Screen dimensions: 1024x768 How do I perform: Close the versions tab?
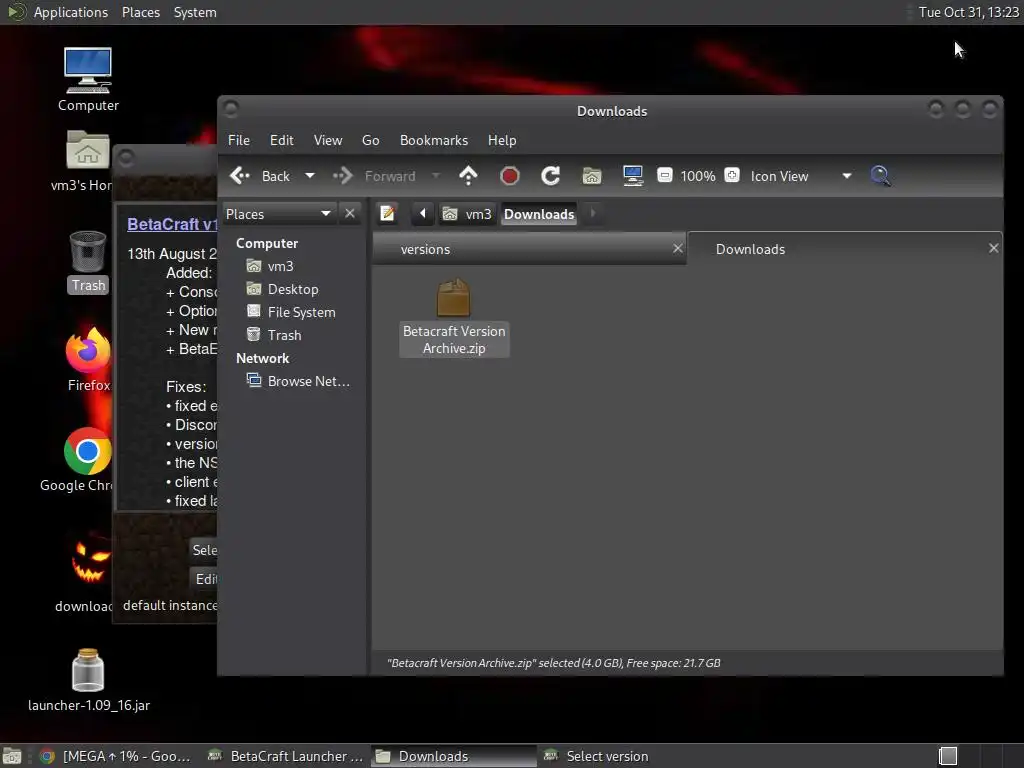[678, 248]
